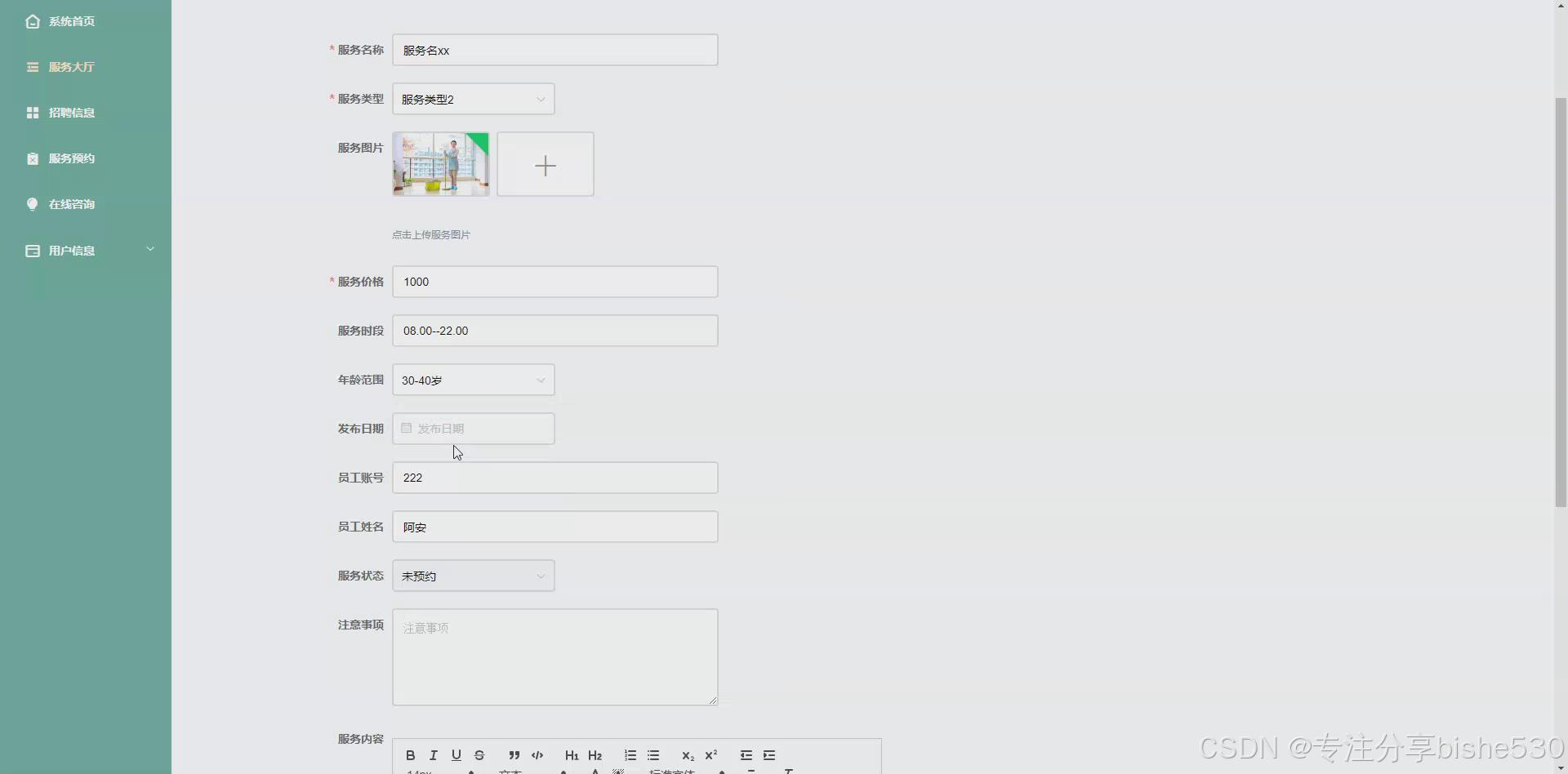Click the list icon beside 服务大厅

pyautogui.click(x=33, y=67)
